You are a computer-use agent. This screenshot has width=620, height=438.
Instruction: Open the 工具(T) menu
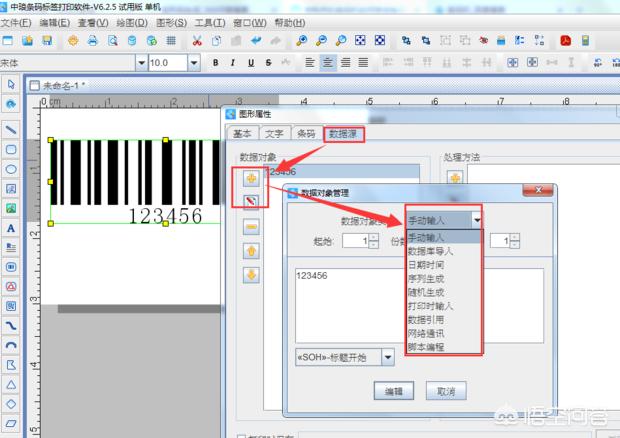(x=210, y=23)
